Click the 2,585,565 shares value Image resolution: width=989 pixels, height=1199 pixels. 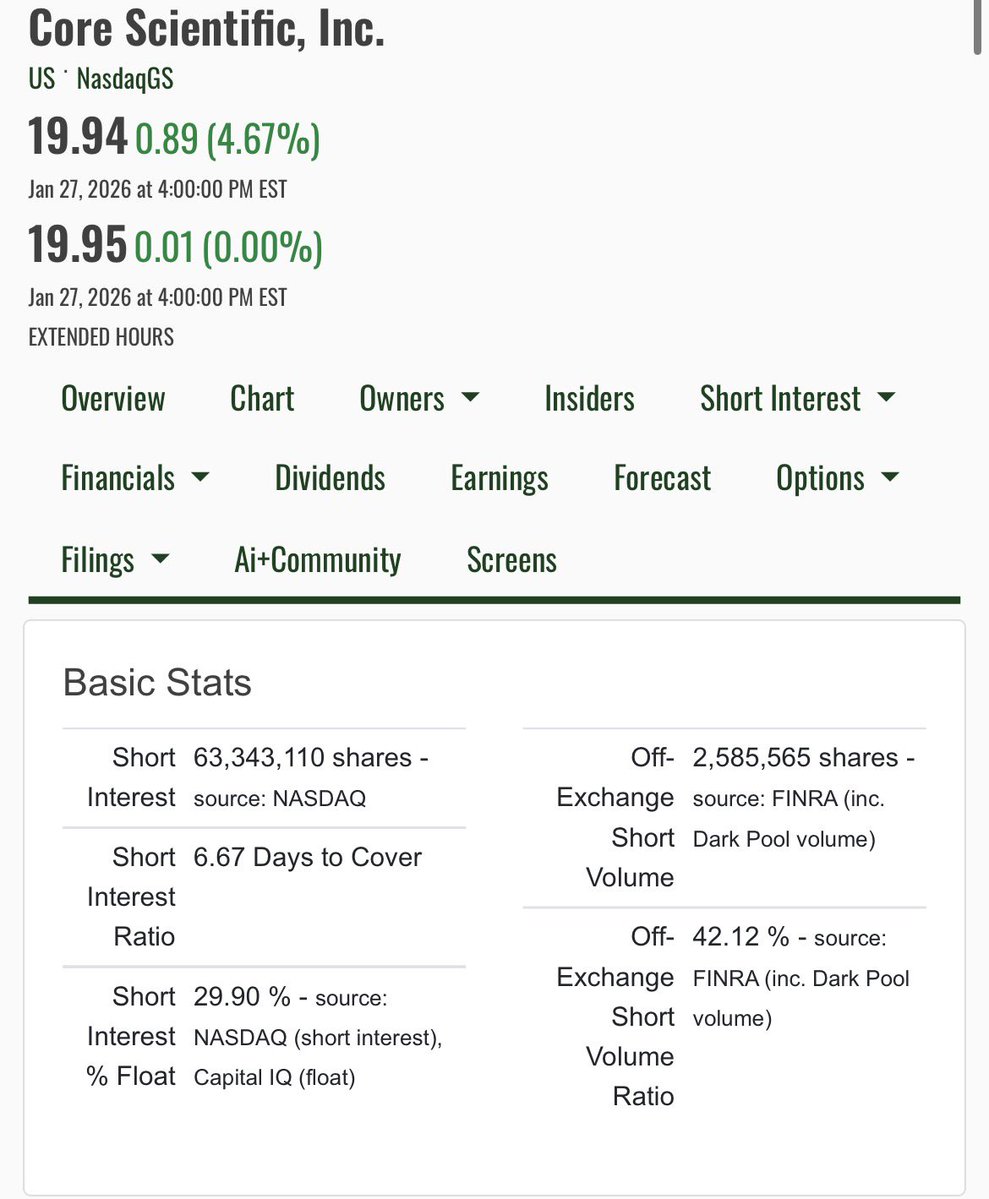point(795,757)
